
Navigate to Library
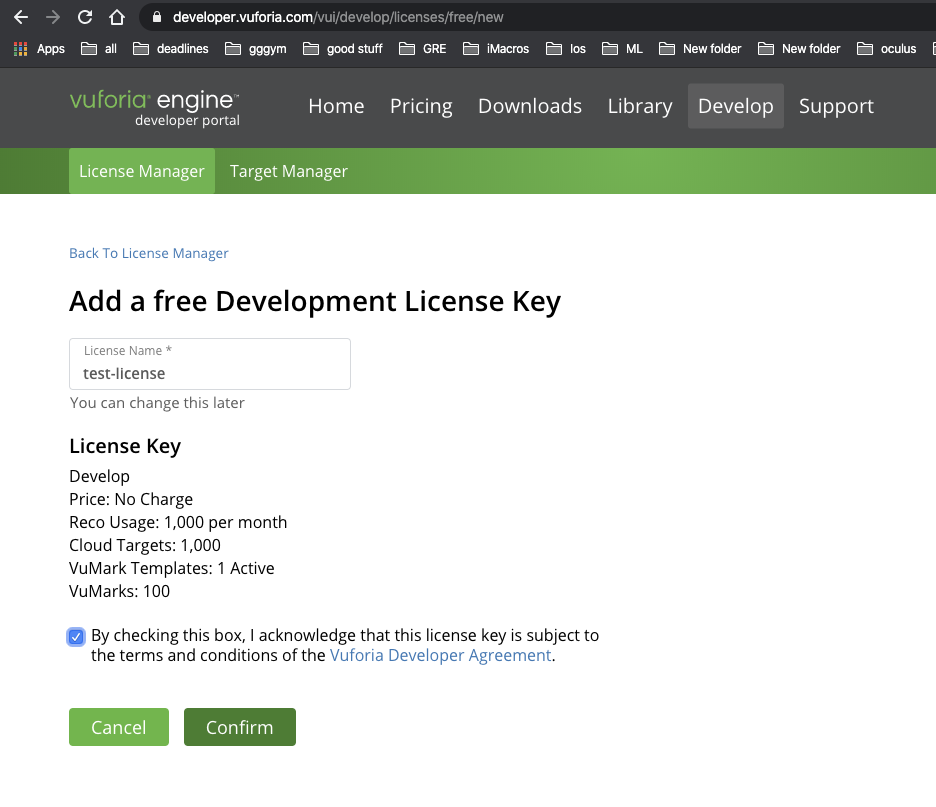(x=640, y=106)
